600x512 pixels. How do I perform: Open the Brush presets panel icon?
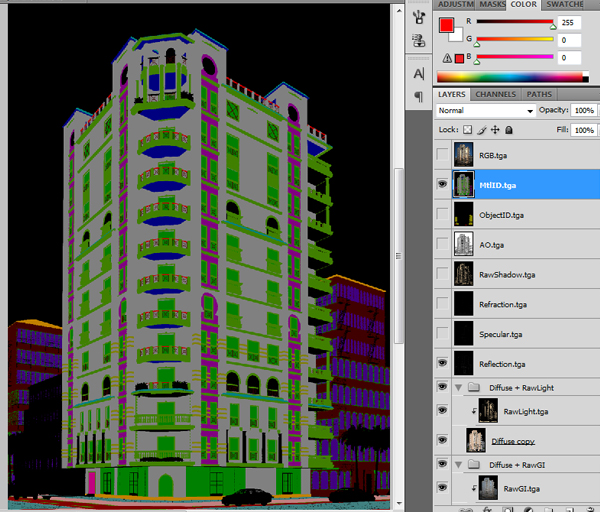click(x=419, y=18)
